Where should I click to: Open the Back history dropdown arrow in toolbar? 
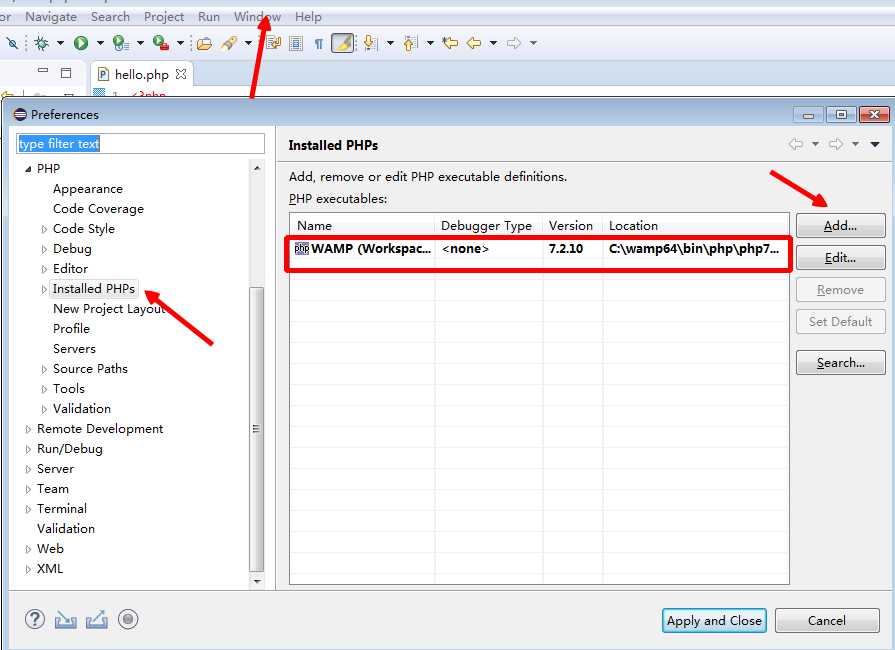click(493, 43)
